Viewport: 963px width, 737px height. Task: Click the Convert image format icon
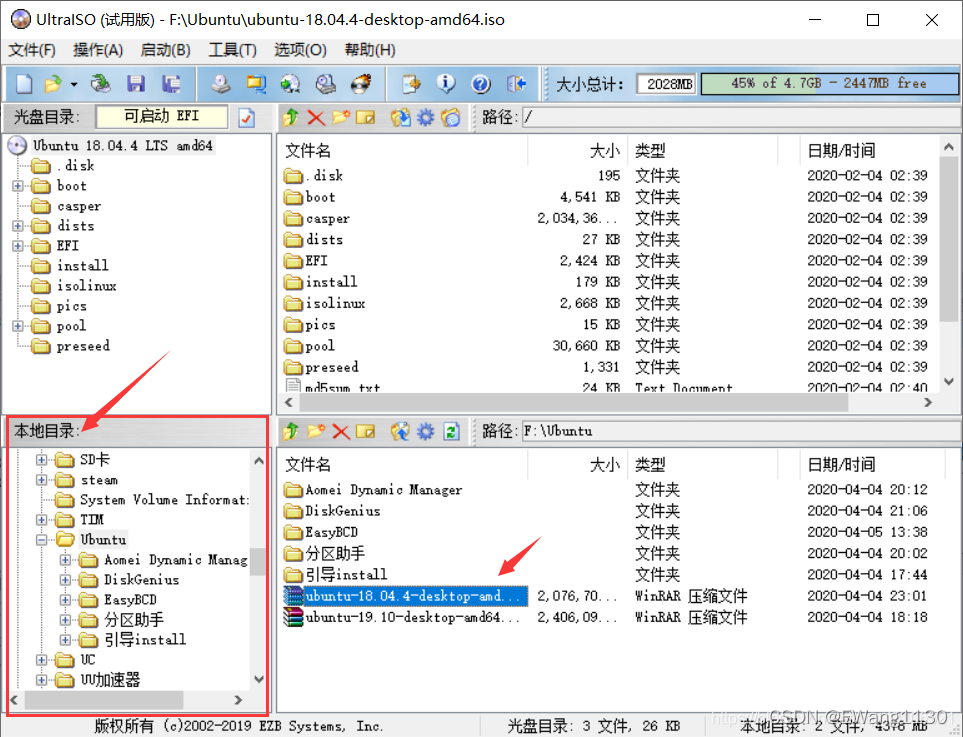(255, 84)
